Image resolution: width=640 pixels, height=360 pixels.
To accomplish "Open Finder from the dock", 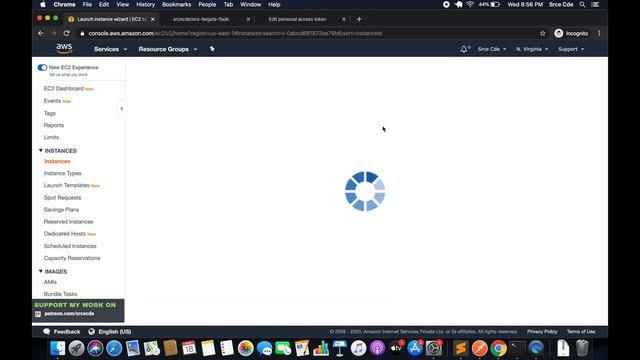I will pos(58,348).
